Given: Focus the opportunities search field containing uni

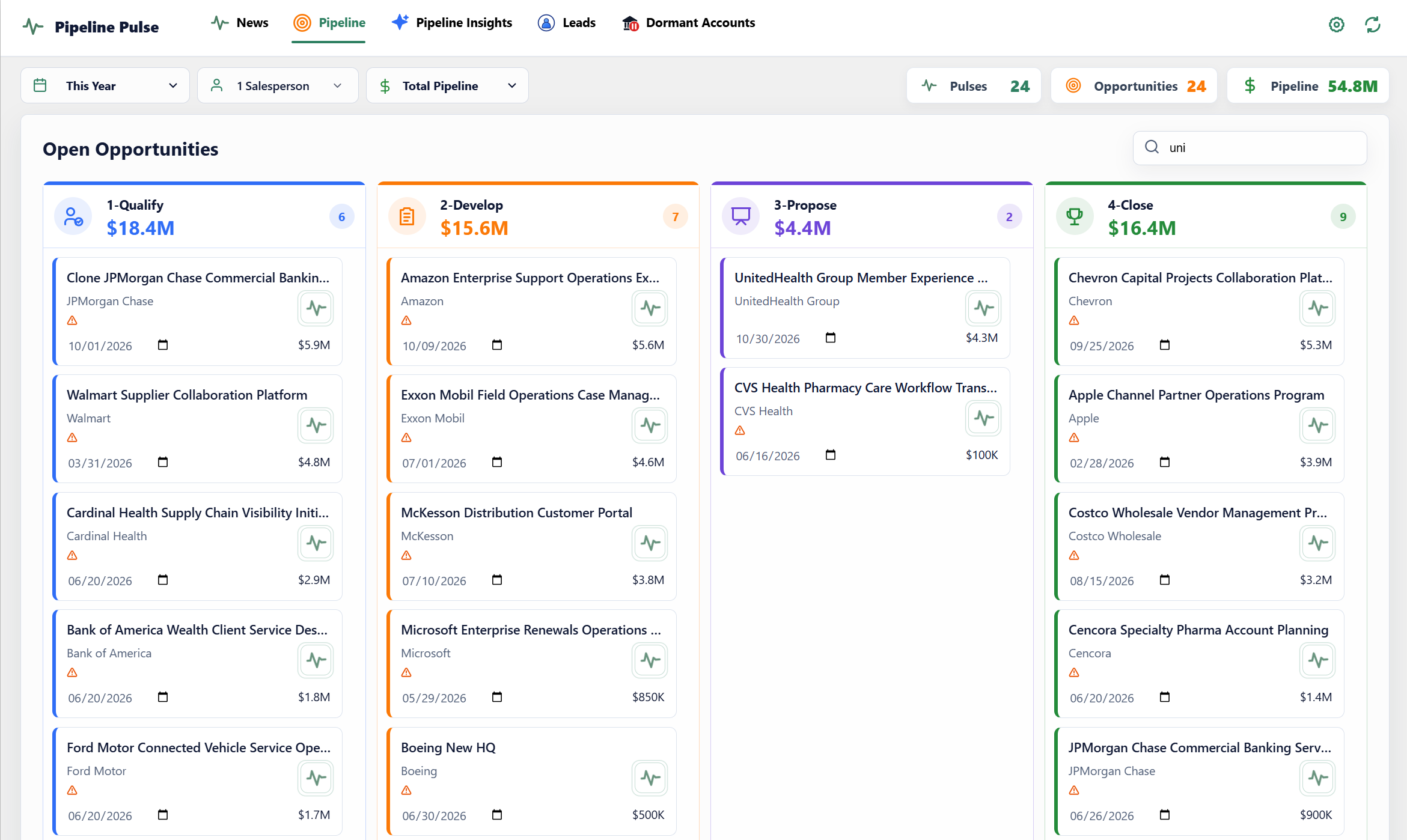Looking at the screenshot, I should (1250, 148).
